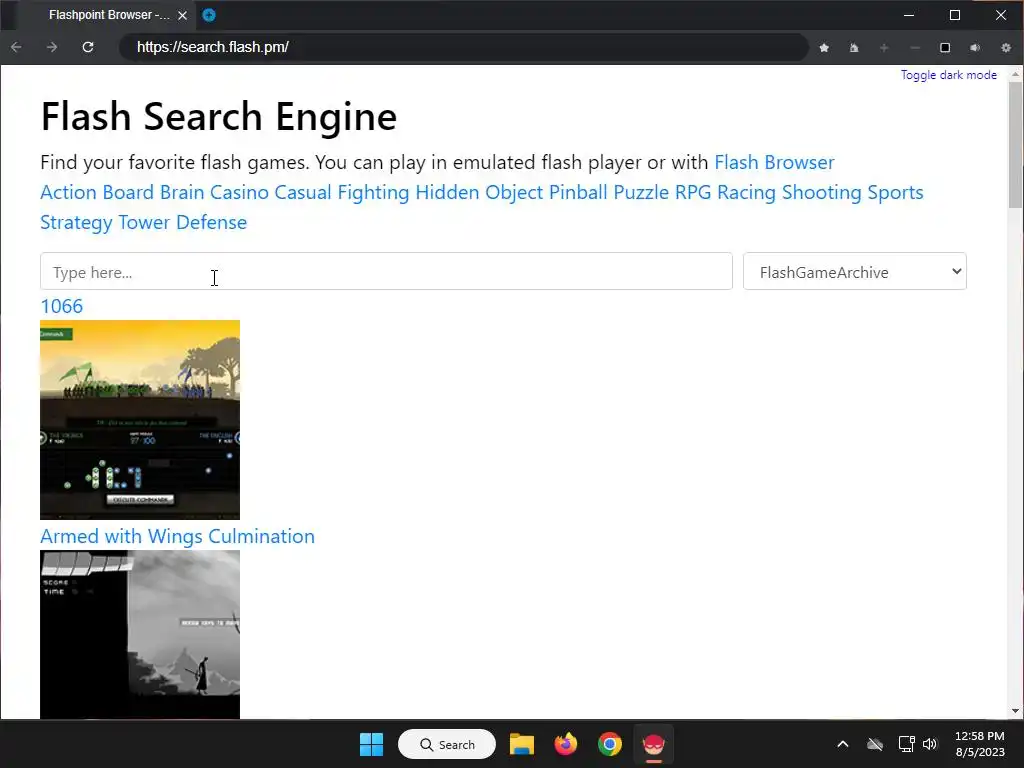Screen dimensions: 1024x768
Task: Launch Firefox from the taskbar
Action: 566,744
